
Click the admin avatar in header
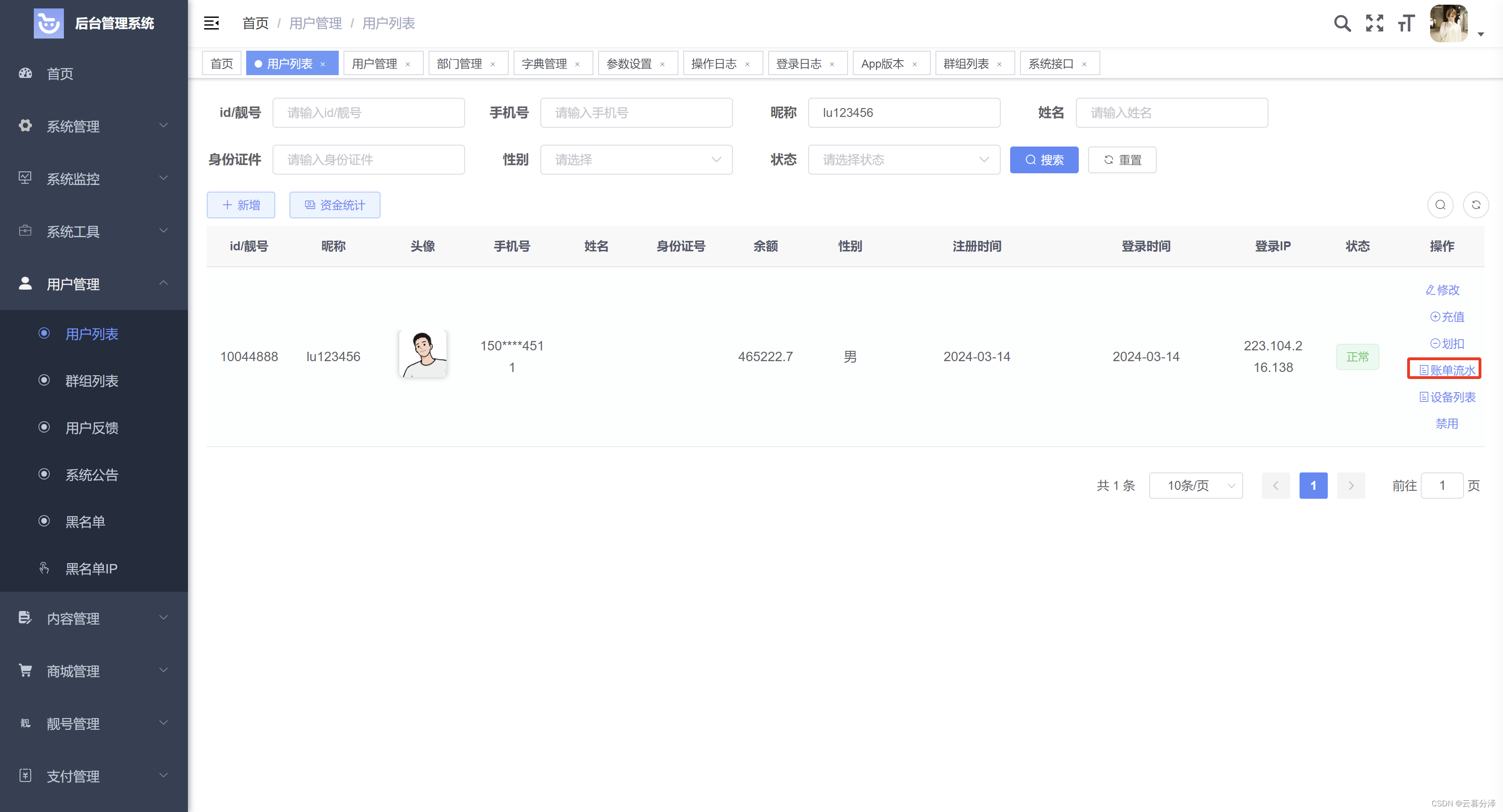click(x=1449, y=23)
